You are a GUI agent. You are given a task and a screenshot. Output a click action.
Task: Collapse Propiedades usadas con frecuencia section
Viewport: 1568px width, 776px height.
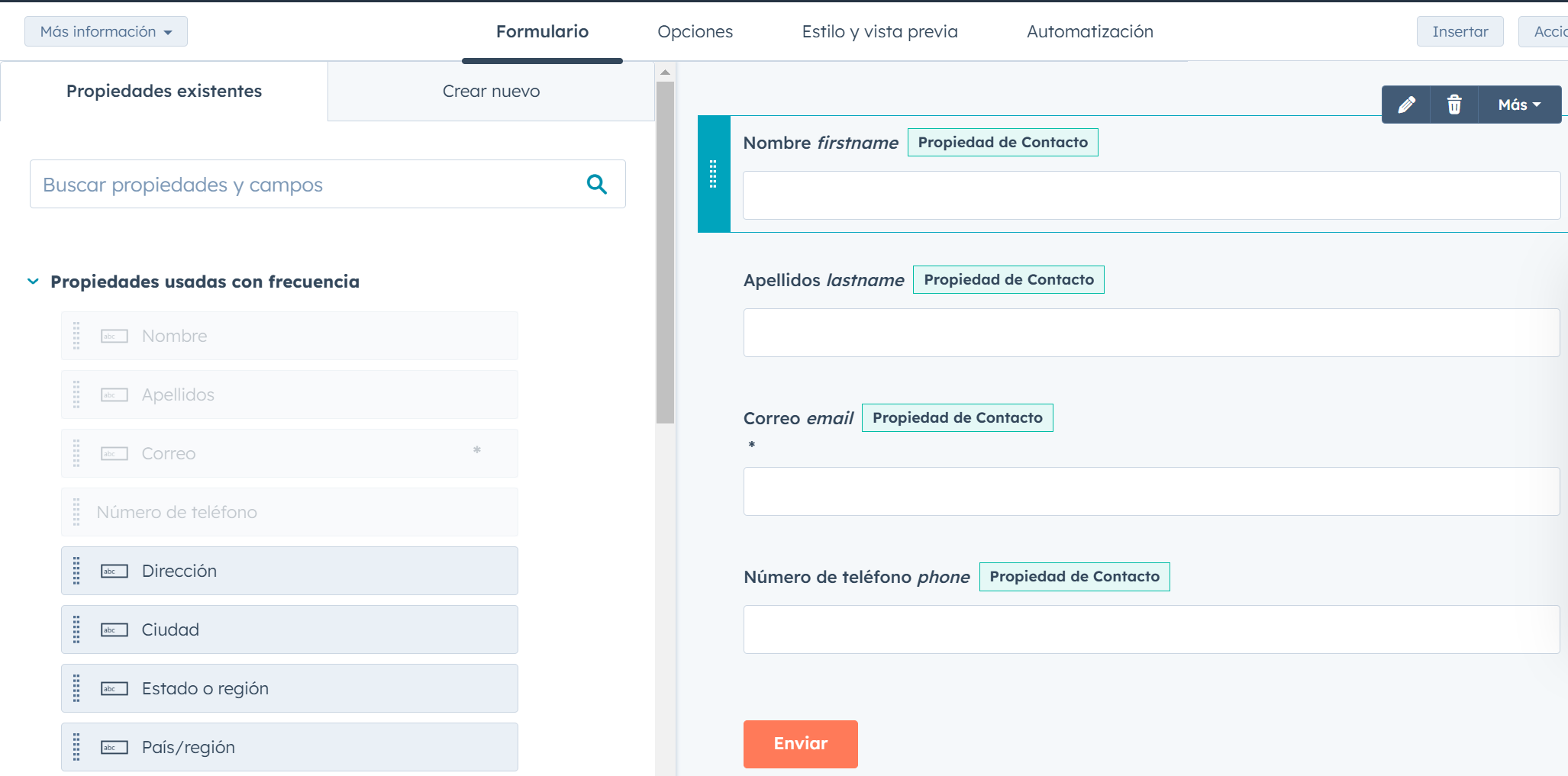(34, 282)
